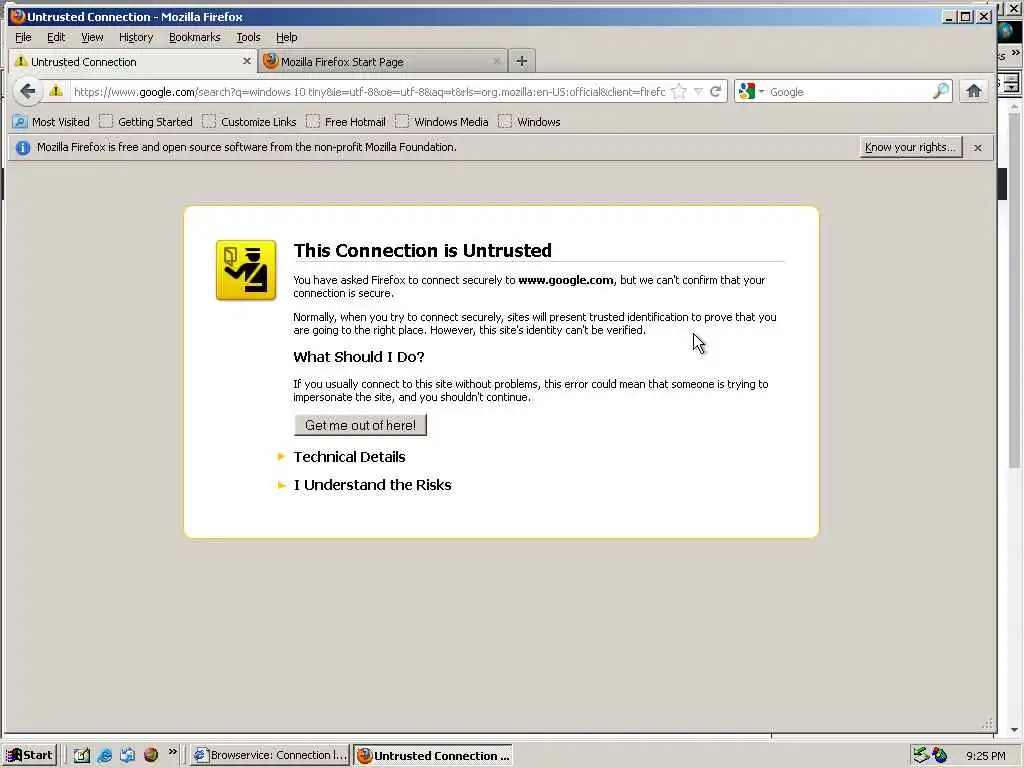Screen dimensions: 1024x768
Task: Open the History menu
Action: coord(136,37)
